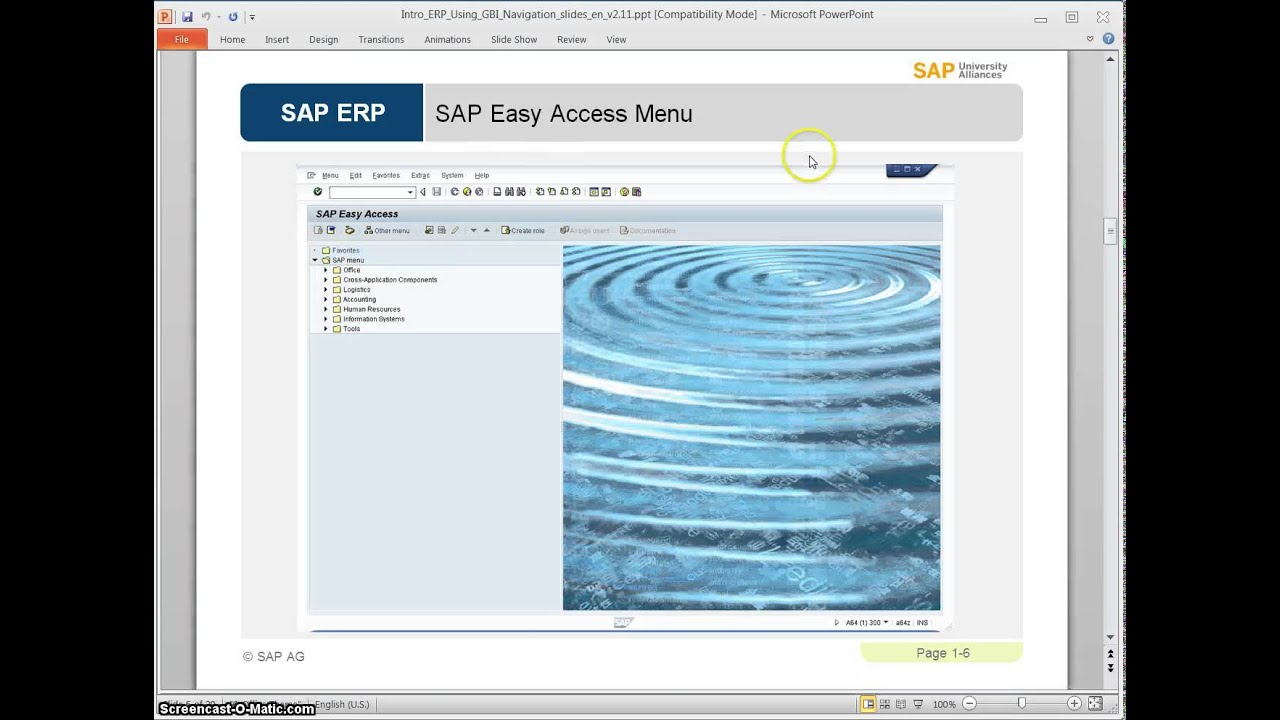The width and height of the screenshot is (1280, 720).
Task: Expand the Human Resources node arrow
Action: [x=325, y=309]
